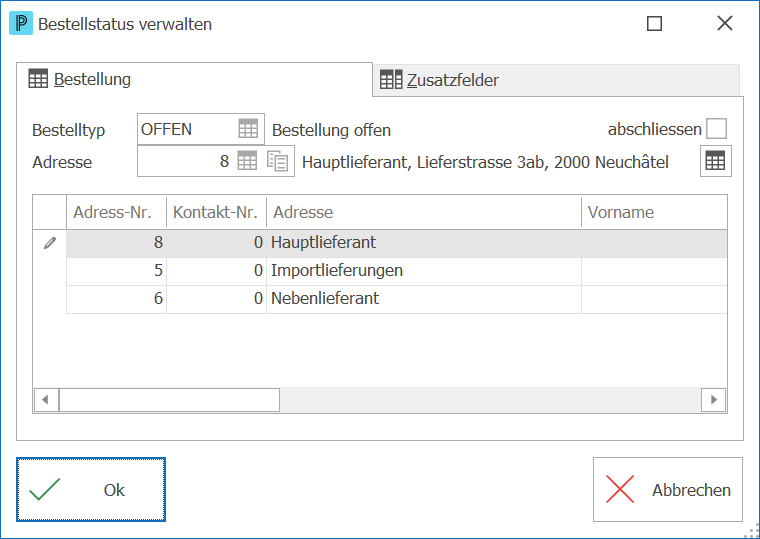760x539 pixels.
Task: Click the horizontal scrollbar thumb
Action: [x=169, y=400]
